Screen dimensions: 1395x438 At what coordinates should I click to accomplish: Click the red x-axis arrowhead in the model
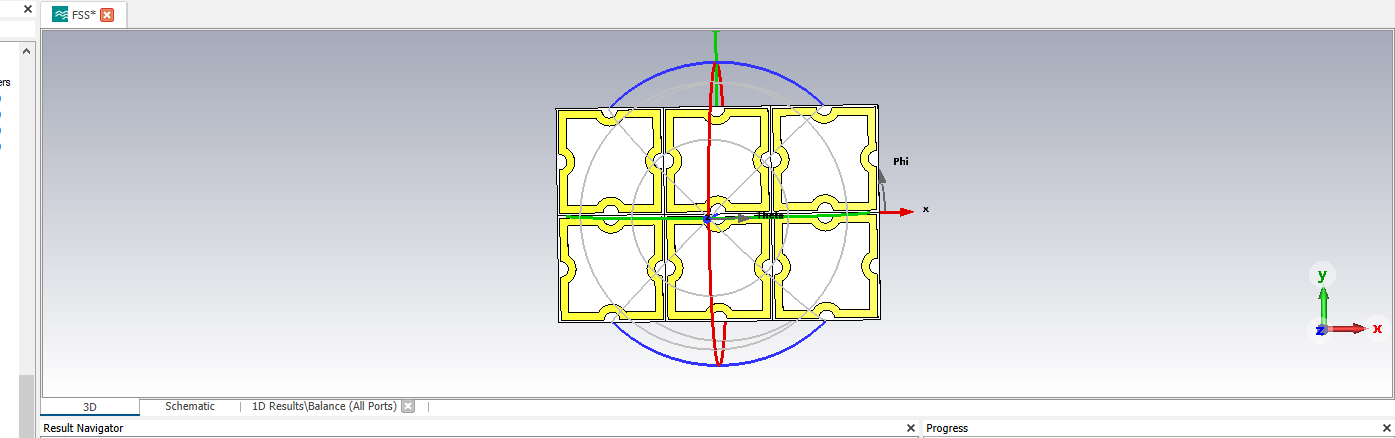click(906, 211)
